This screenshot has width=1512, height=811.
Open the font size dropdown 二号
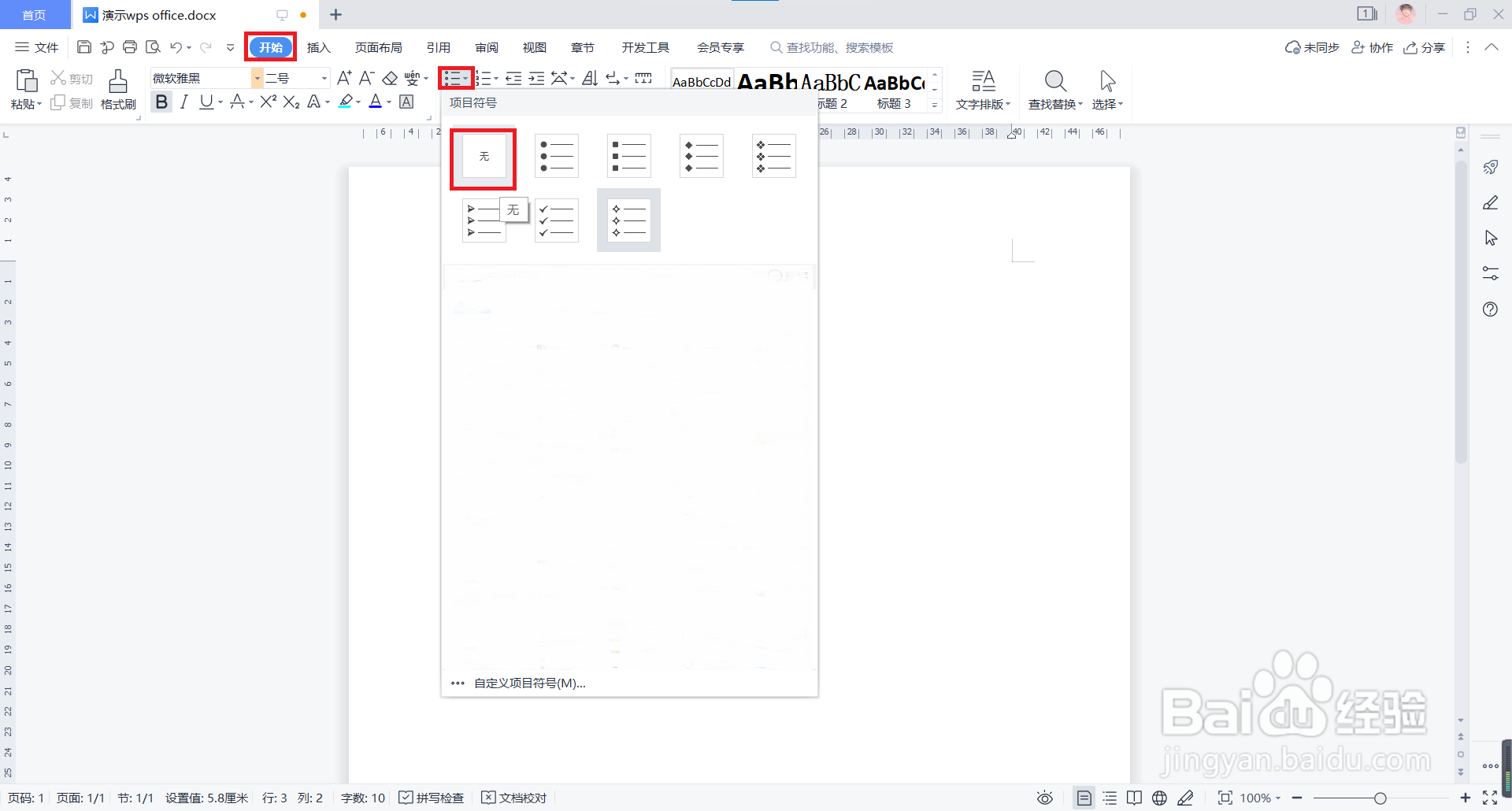pos(324,78)
